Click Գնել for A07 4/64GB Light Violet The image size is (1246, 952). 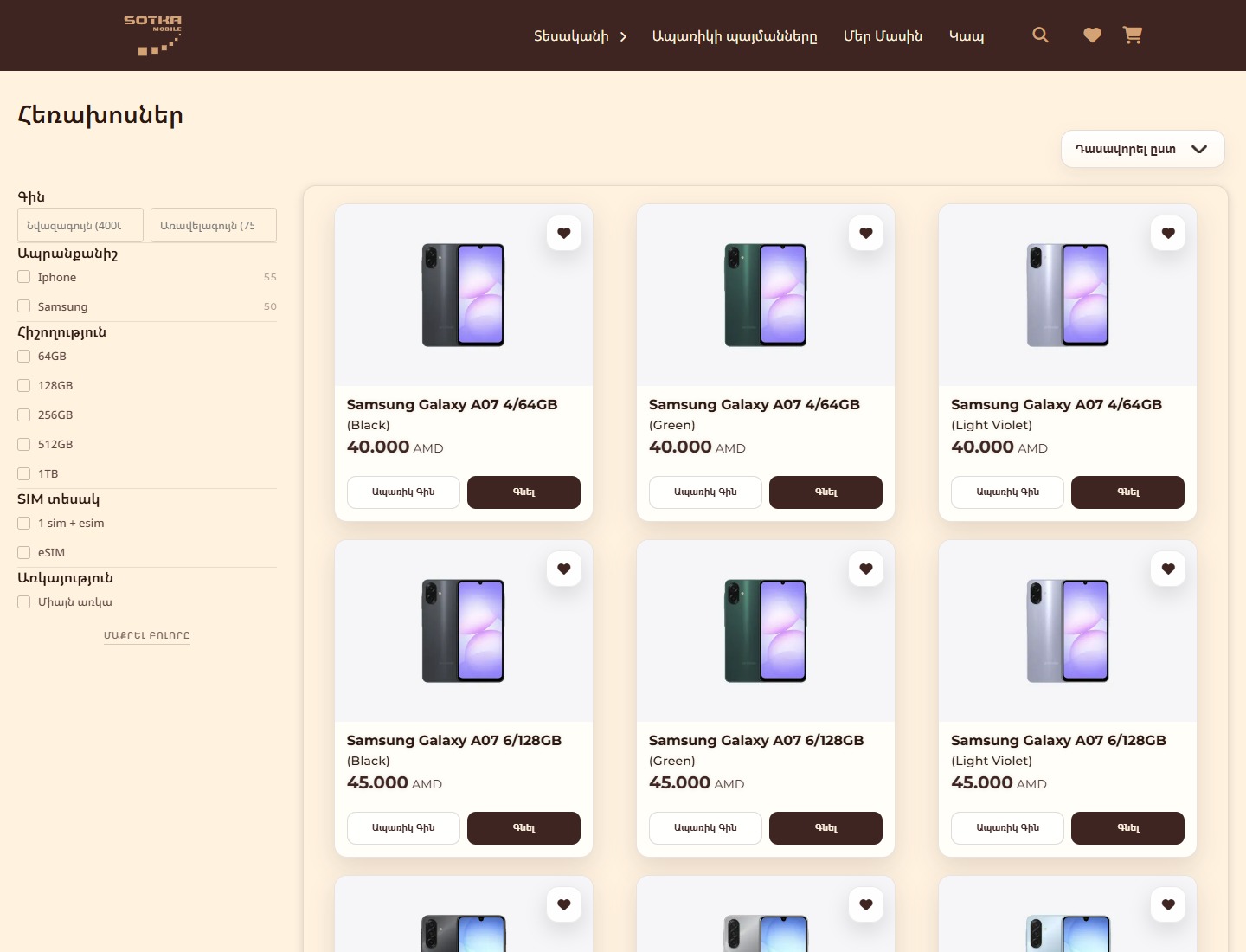pyautogui.click(x=1127, y=492)
